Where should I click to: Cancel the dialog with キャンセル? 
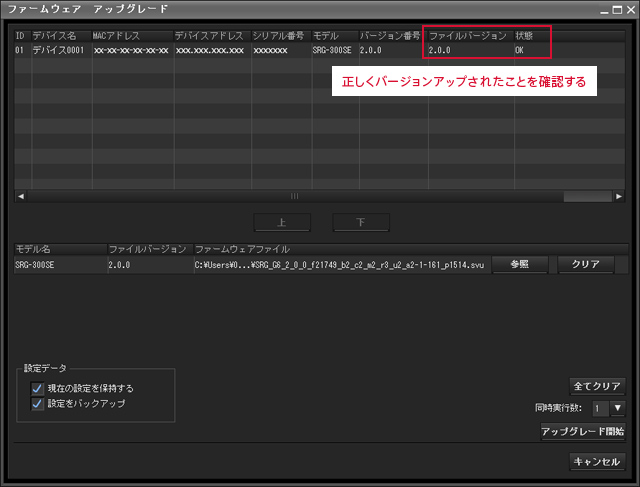coord(597,462)
